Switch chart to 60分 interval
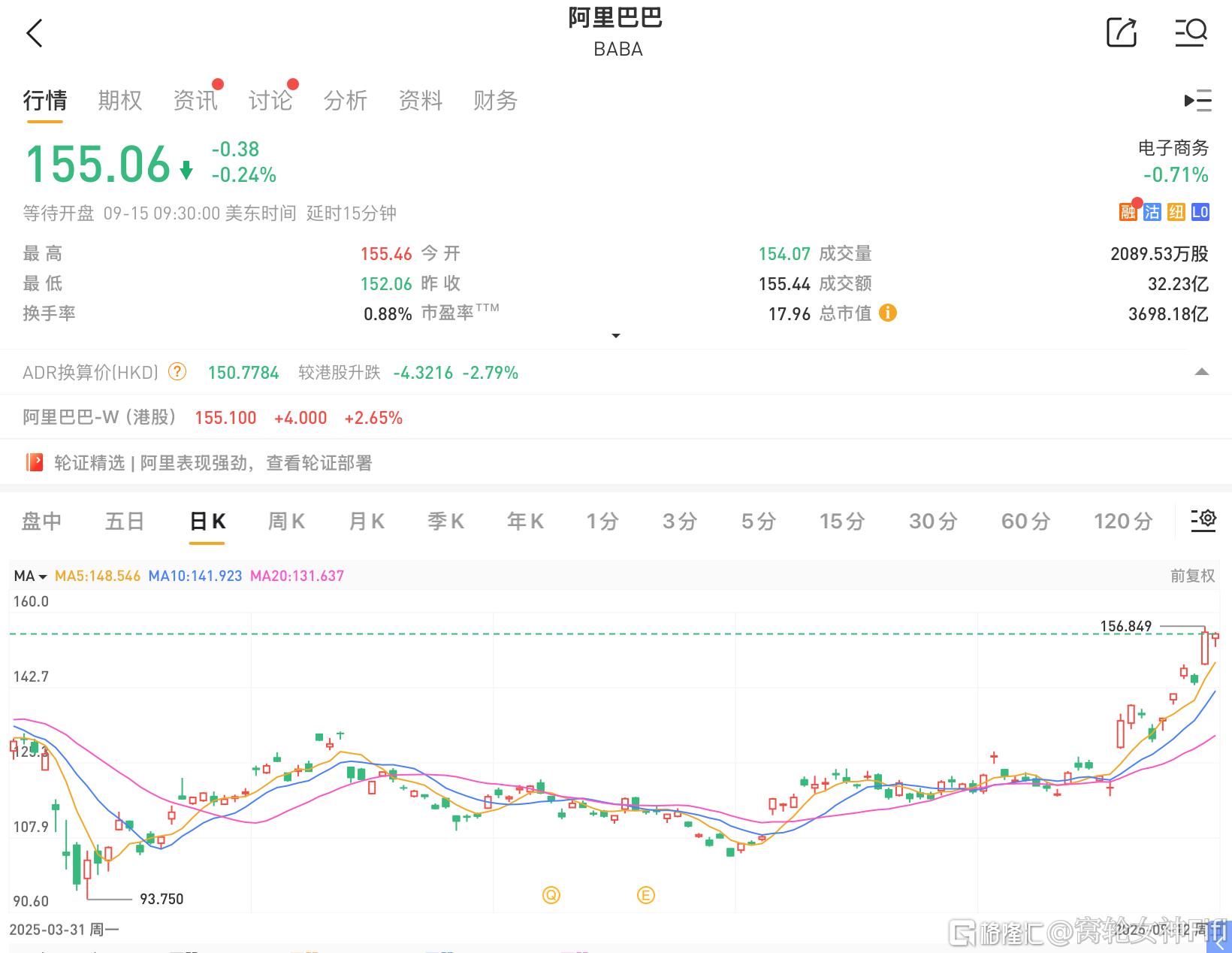The width and height of the screenshot is (1232, 953). pos(1025,522)
